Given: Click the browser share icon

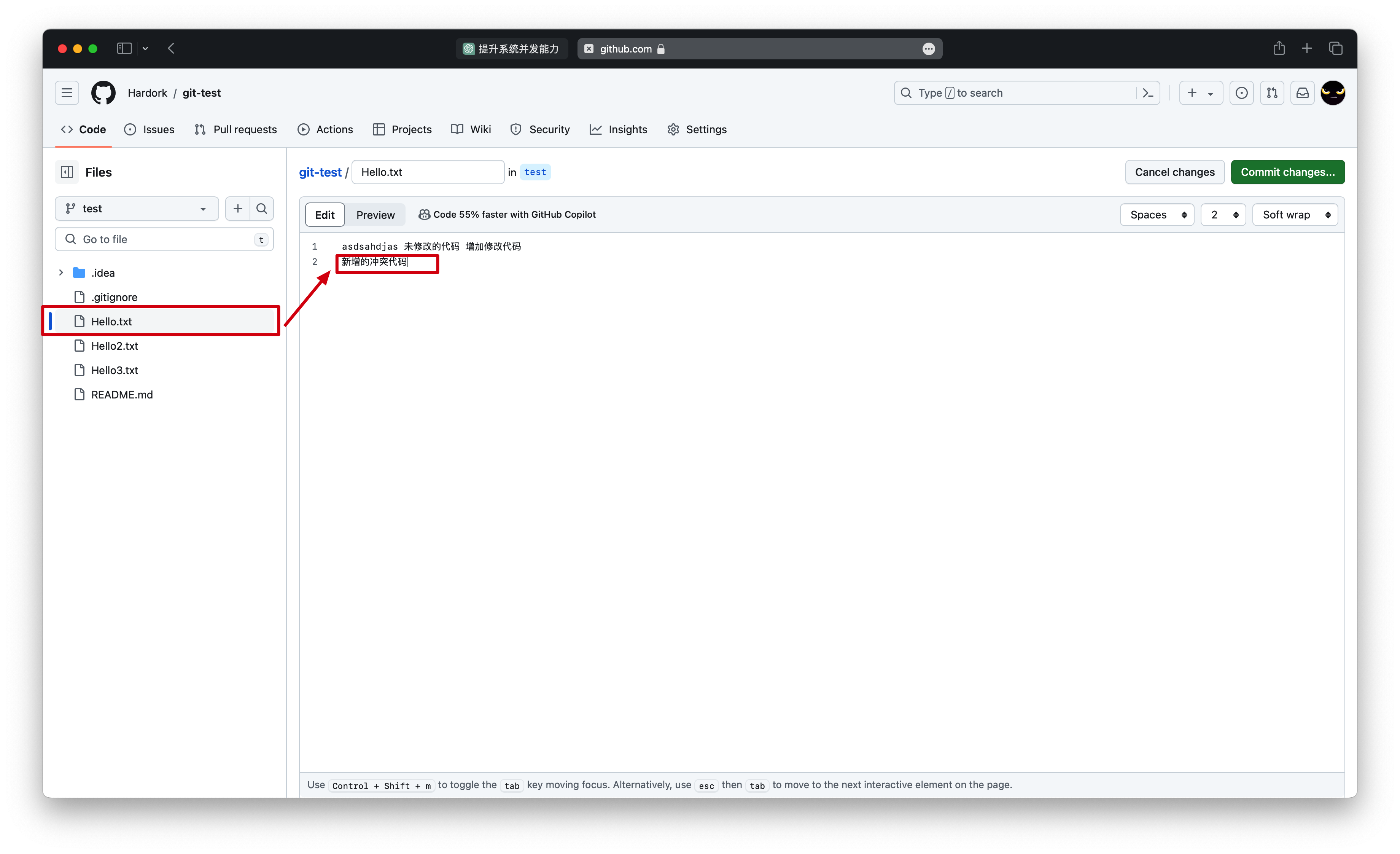Looking at the screenshot, I should pos(1279,48).
